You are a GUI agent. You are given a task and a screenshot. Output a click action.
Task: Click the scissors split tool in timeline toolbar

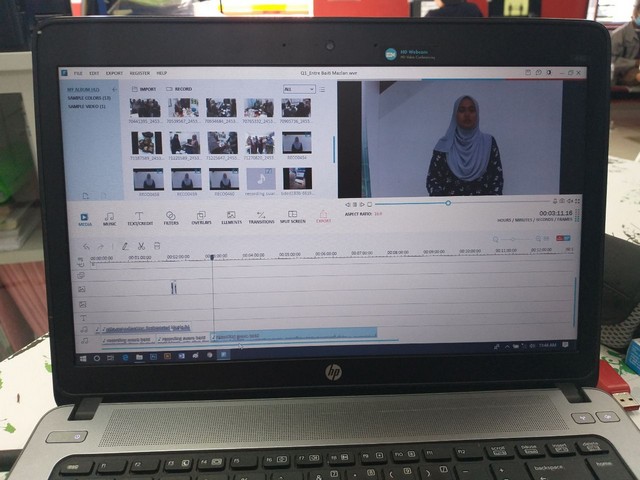[141, 246]
